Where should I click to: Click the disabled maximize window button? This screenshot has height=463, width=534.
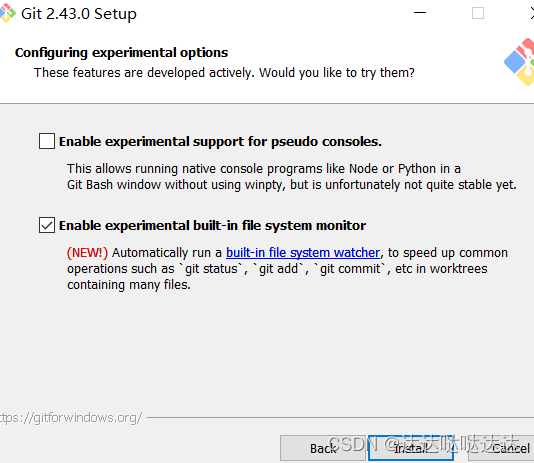478,13
